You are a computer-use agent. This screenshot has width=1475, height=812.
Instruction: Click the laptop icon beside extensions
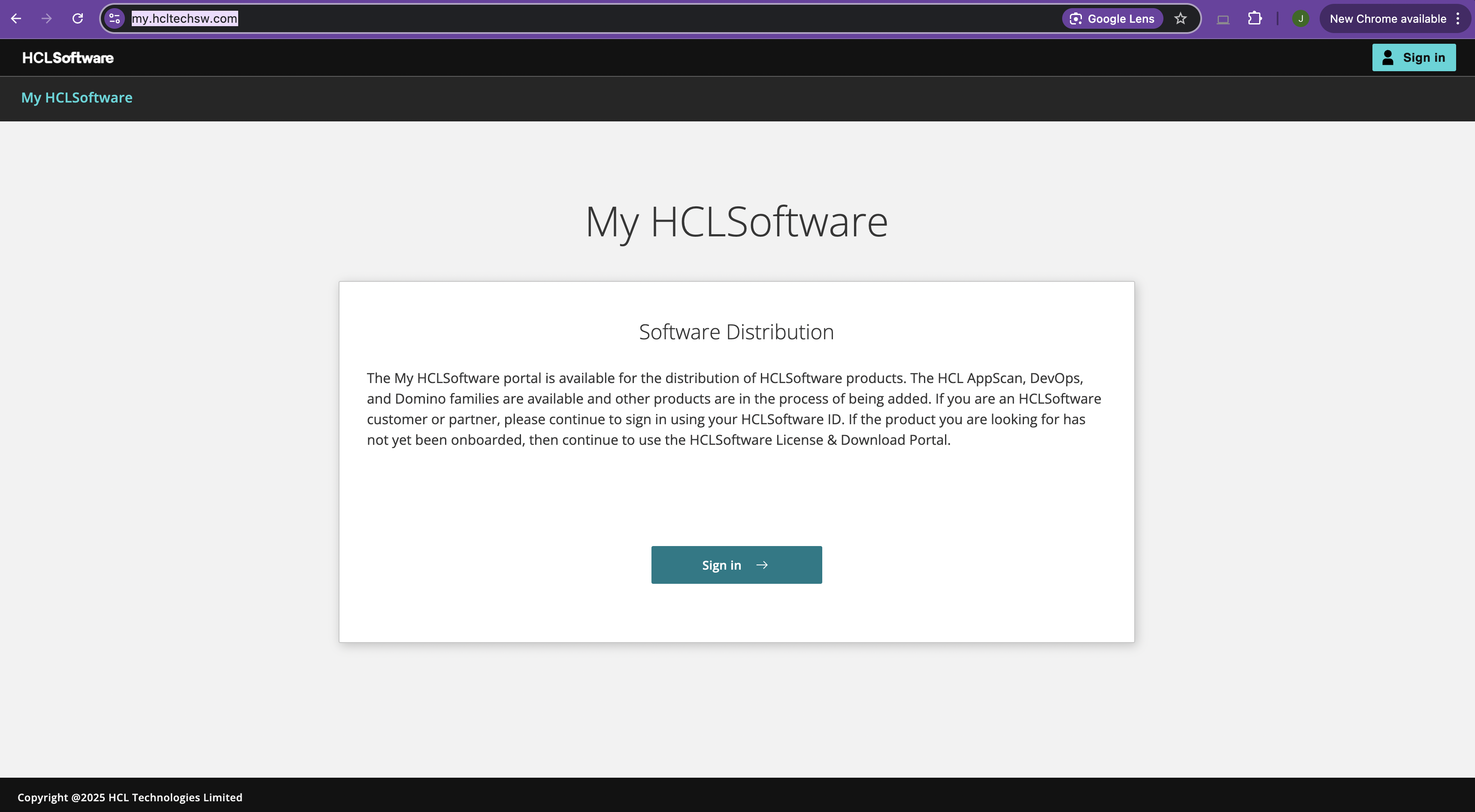[1223, 19]
